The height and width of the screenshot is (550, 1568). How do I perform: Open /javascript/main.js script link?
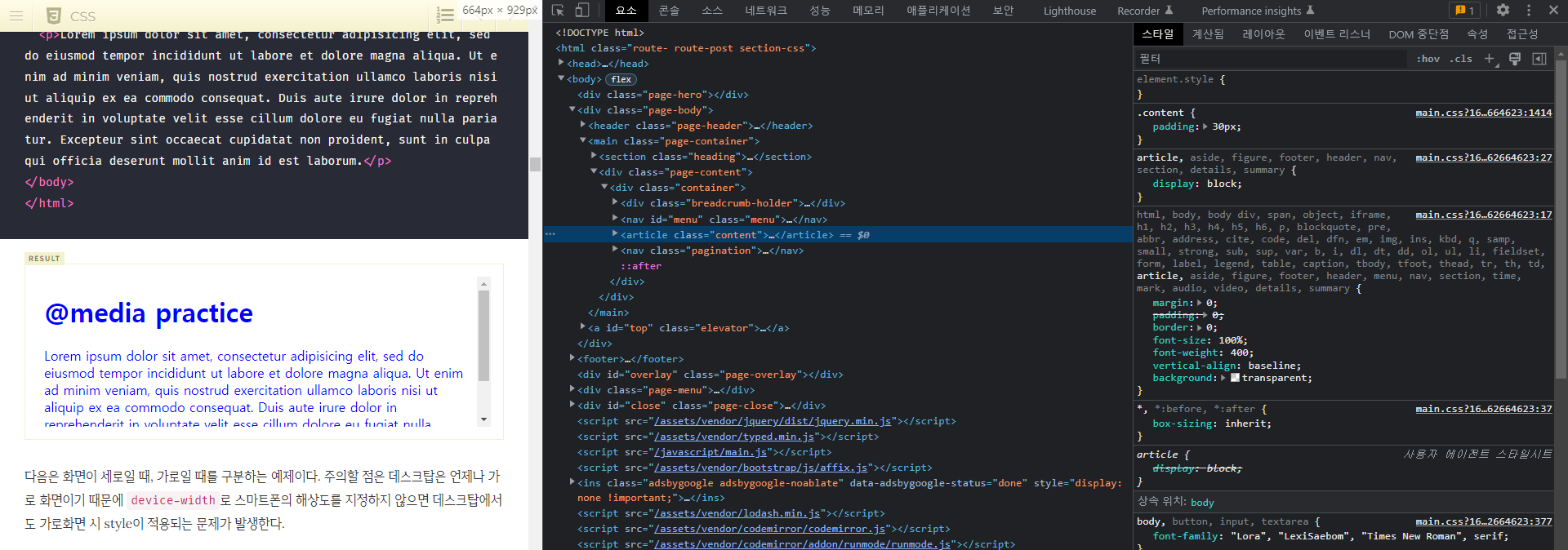coord(710,452)
